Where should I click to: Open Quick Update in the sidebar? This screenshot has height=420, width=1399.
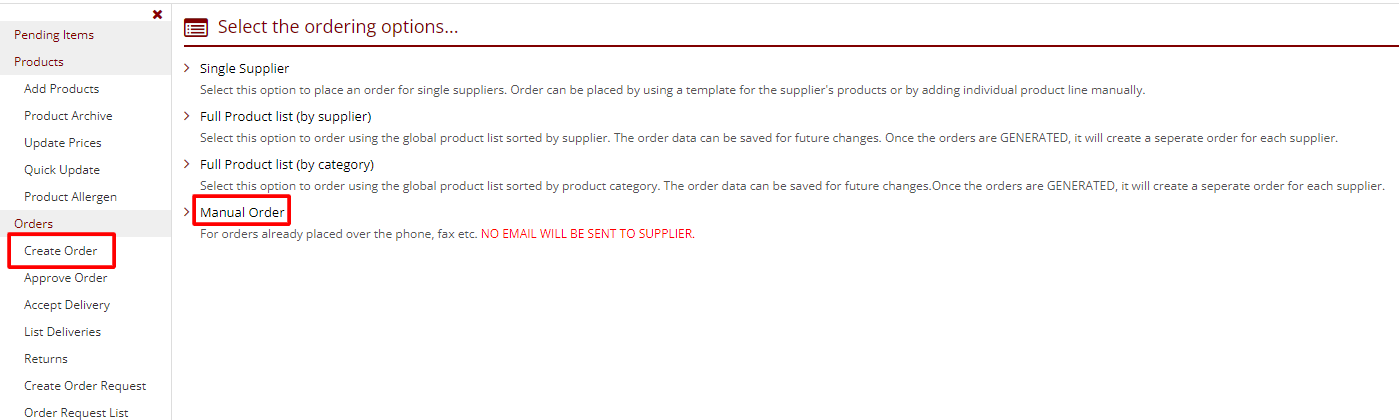(62, 170)
